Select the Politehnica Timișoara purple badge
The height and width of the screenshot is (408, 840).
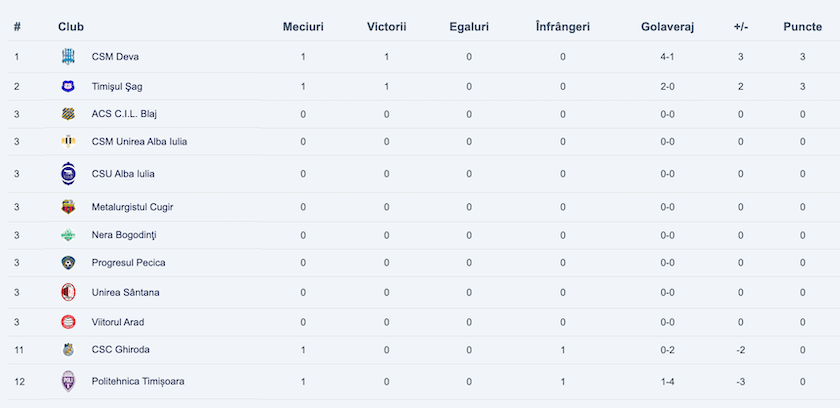pos(68,382)
